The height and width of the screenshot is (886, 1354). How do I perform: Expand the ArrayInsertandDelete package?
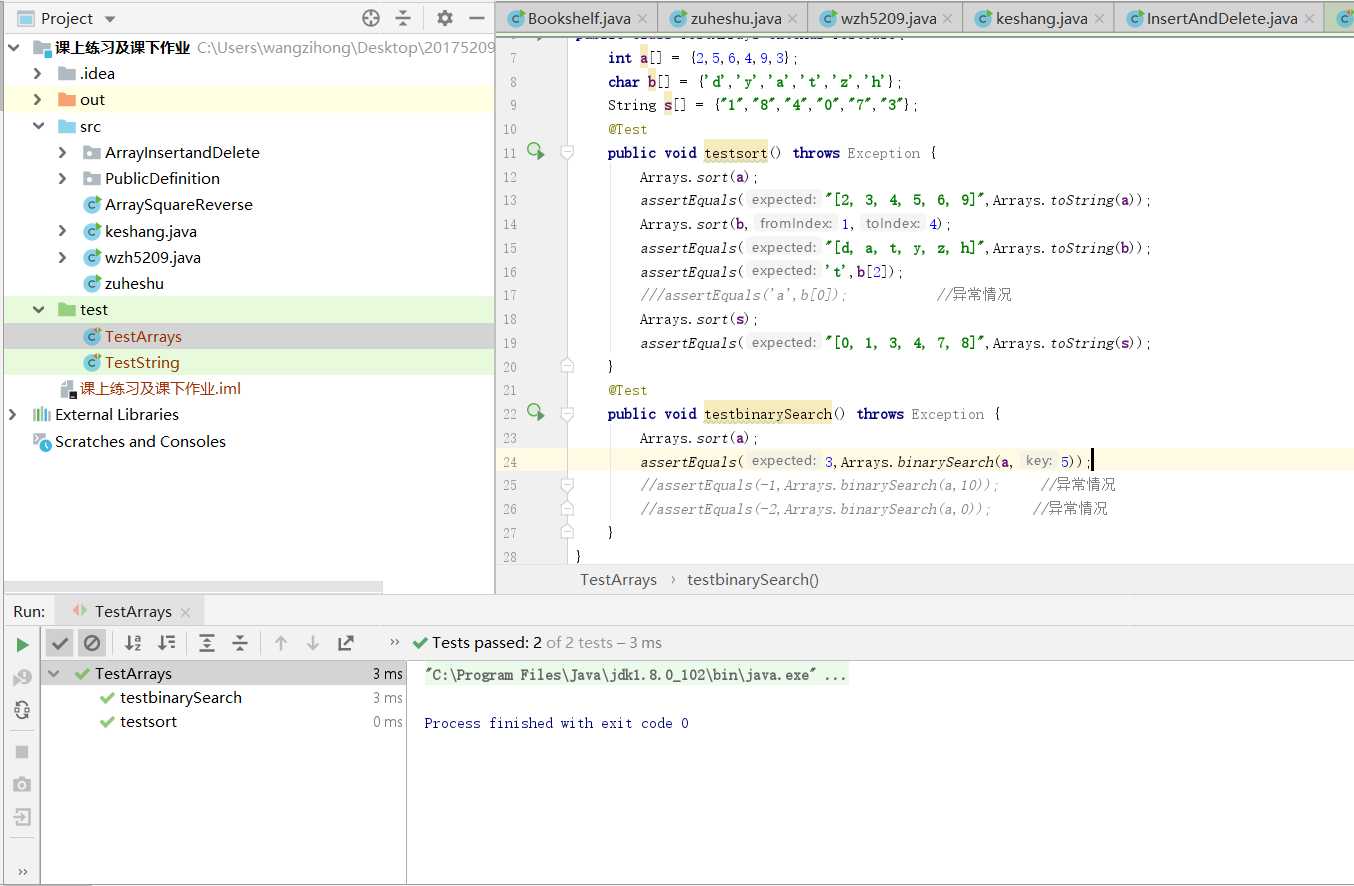[63, 152]
